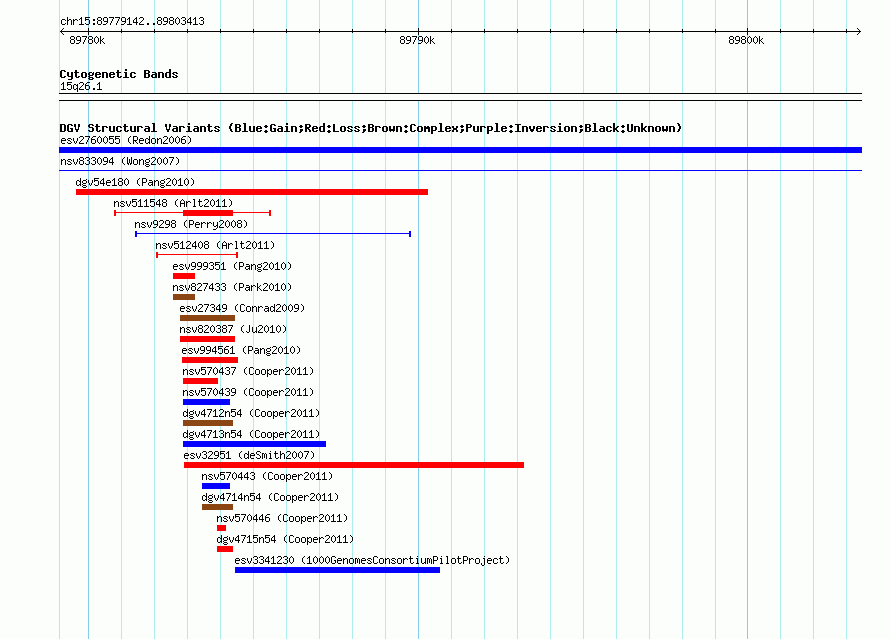
Task: Open the nsv9298 (Perry2008) label
Action: (x=191, y=224)
